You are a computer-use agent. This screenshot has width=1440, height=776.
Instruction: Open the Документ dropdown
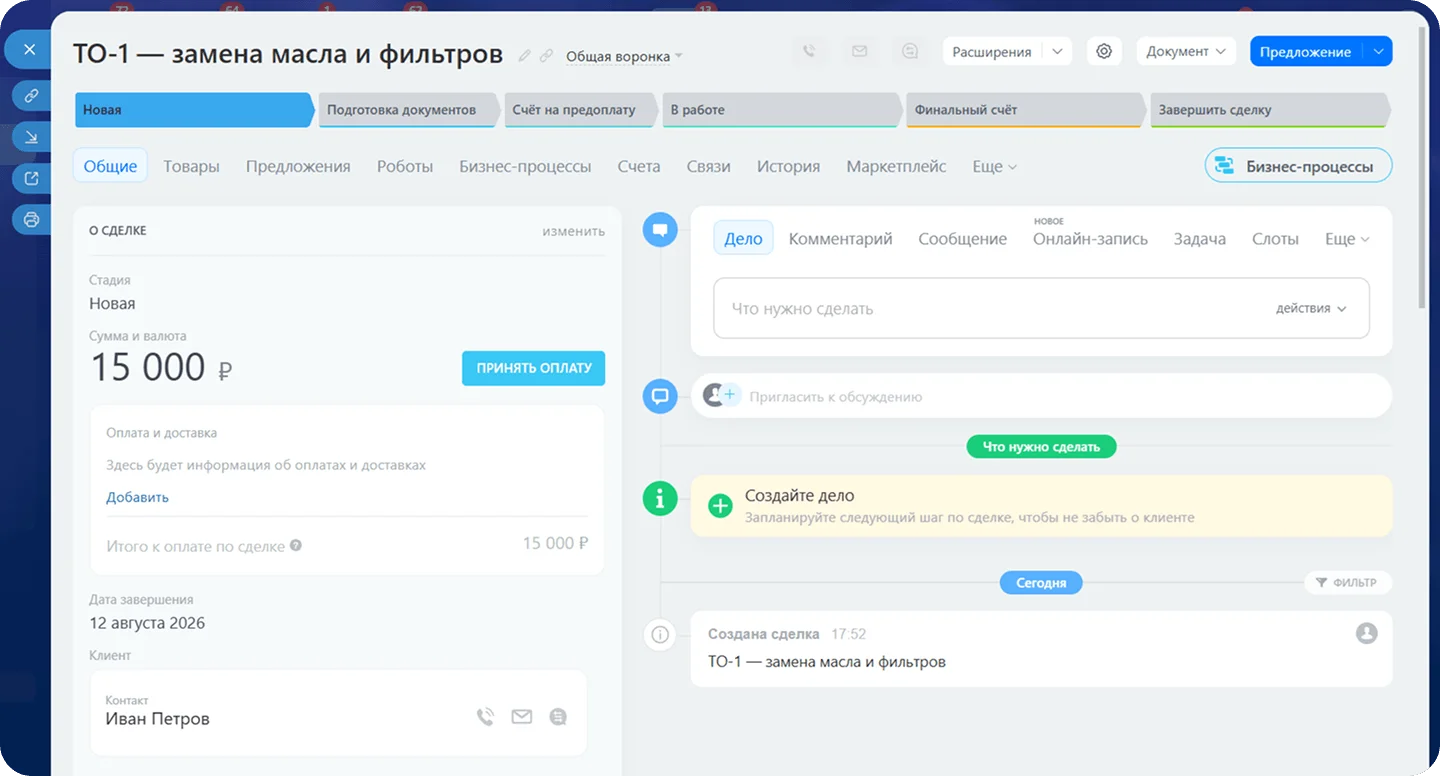pos(1186,52)
